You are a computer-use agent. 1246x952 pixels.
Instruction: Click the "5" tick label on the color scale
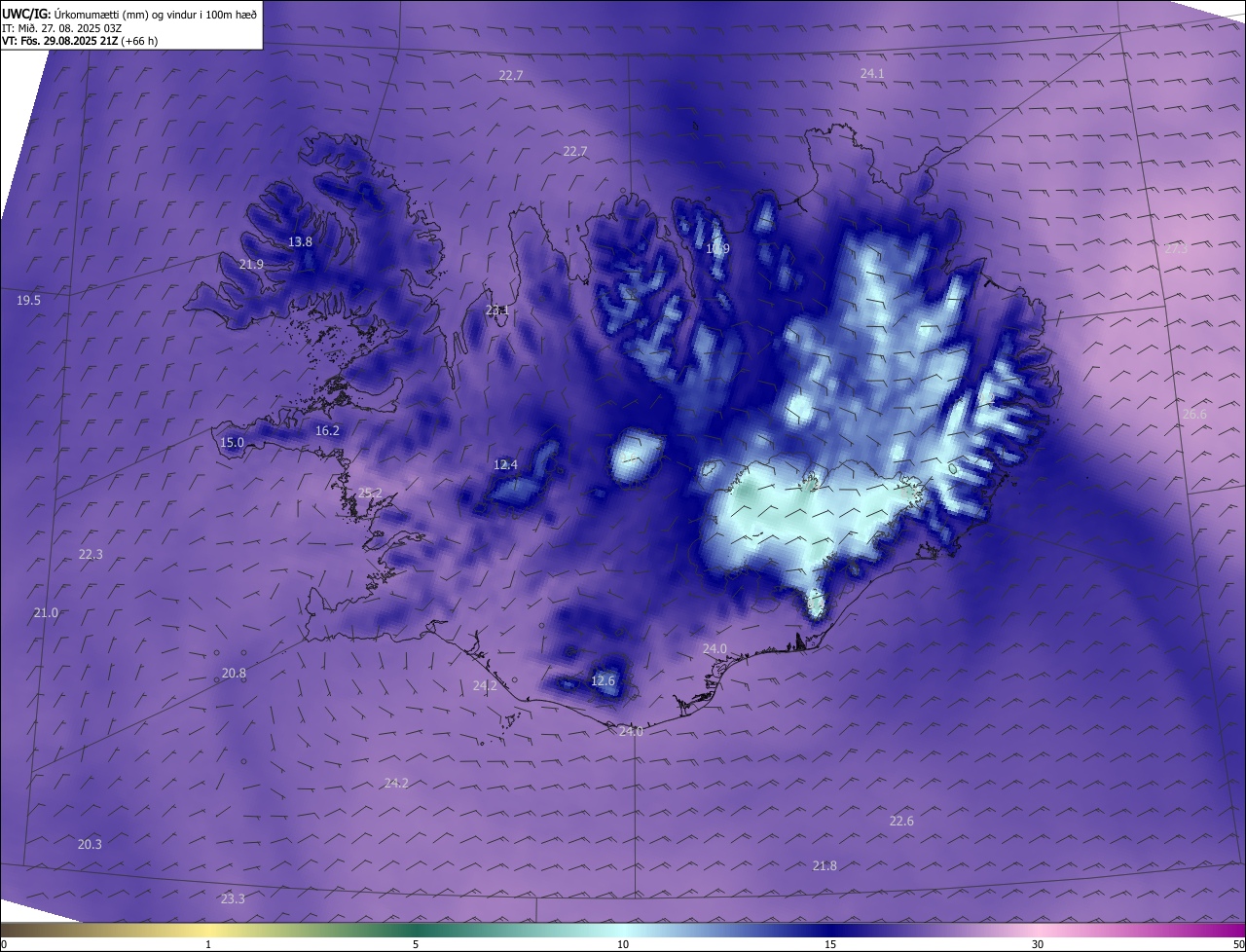(416, 945)
